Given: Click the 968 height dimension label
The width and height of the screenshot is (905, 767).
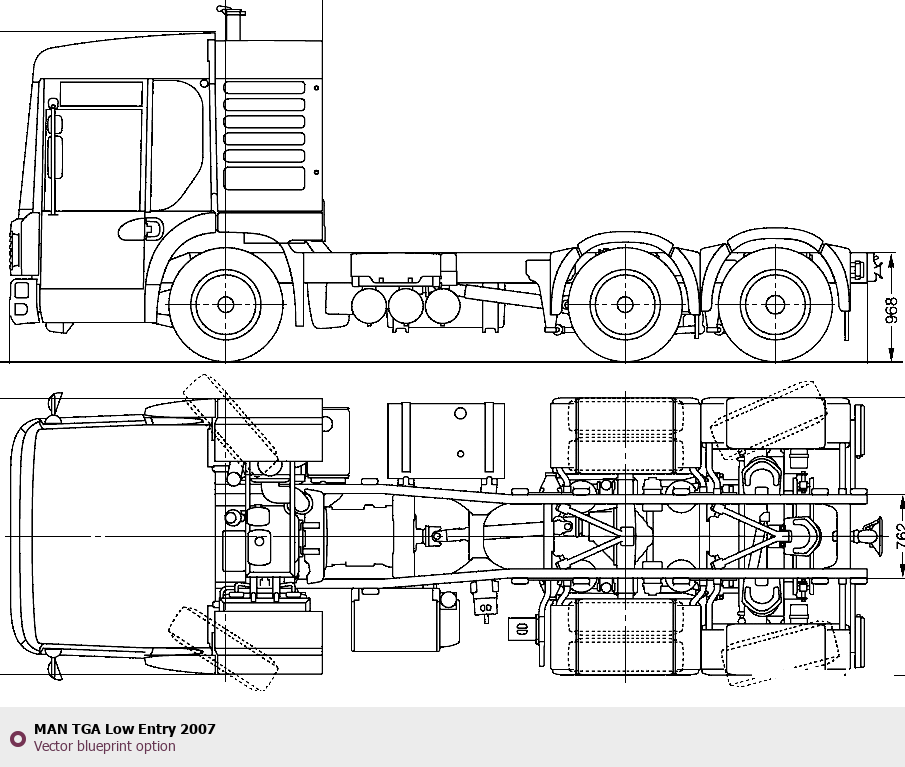Looking at the screenshot, I should tap(892, 310).
